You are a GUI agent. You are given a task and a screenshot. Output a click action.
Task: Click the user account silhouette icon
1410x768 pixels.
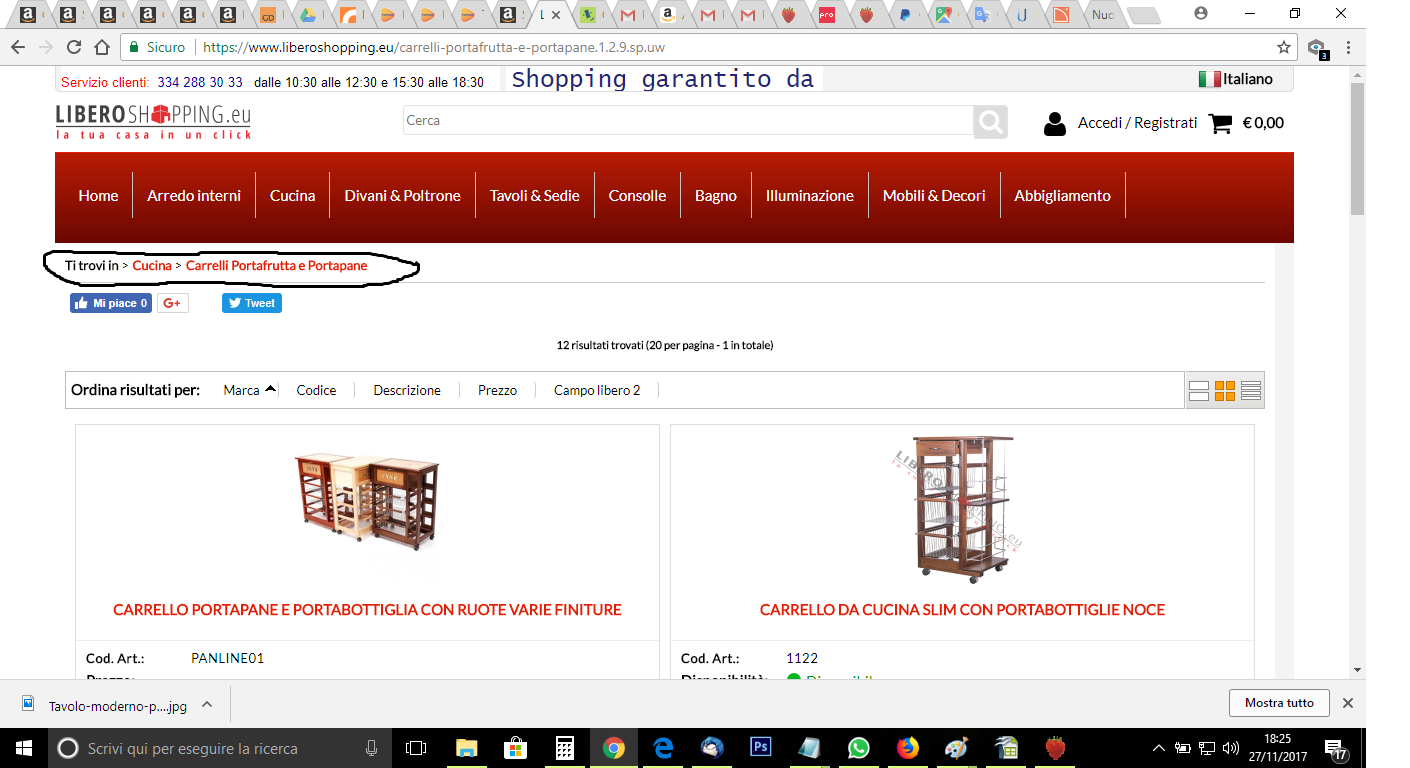tap(1054, 124)
